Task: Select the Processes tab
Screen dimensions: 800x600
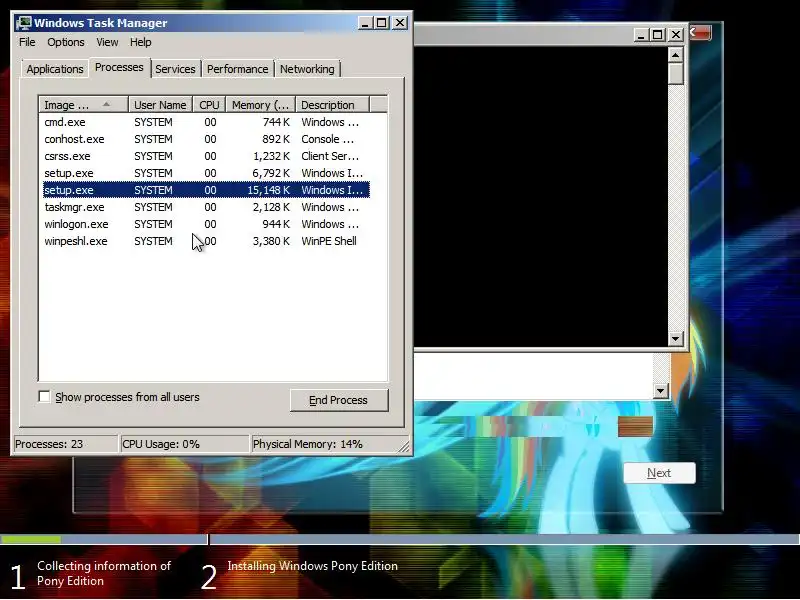Action: click(119, 67)
